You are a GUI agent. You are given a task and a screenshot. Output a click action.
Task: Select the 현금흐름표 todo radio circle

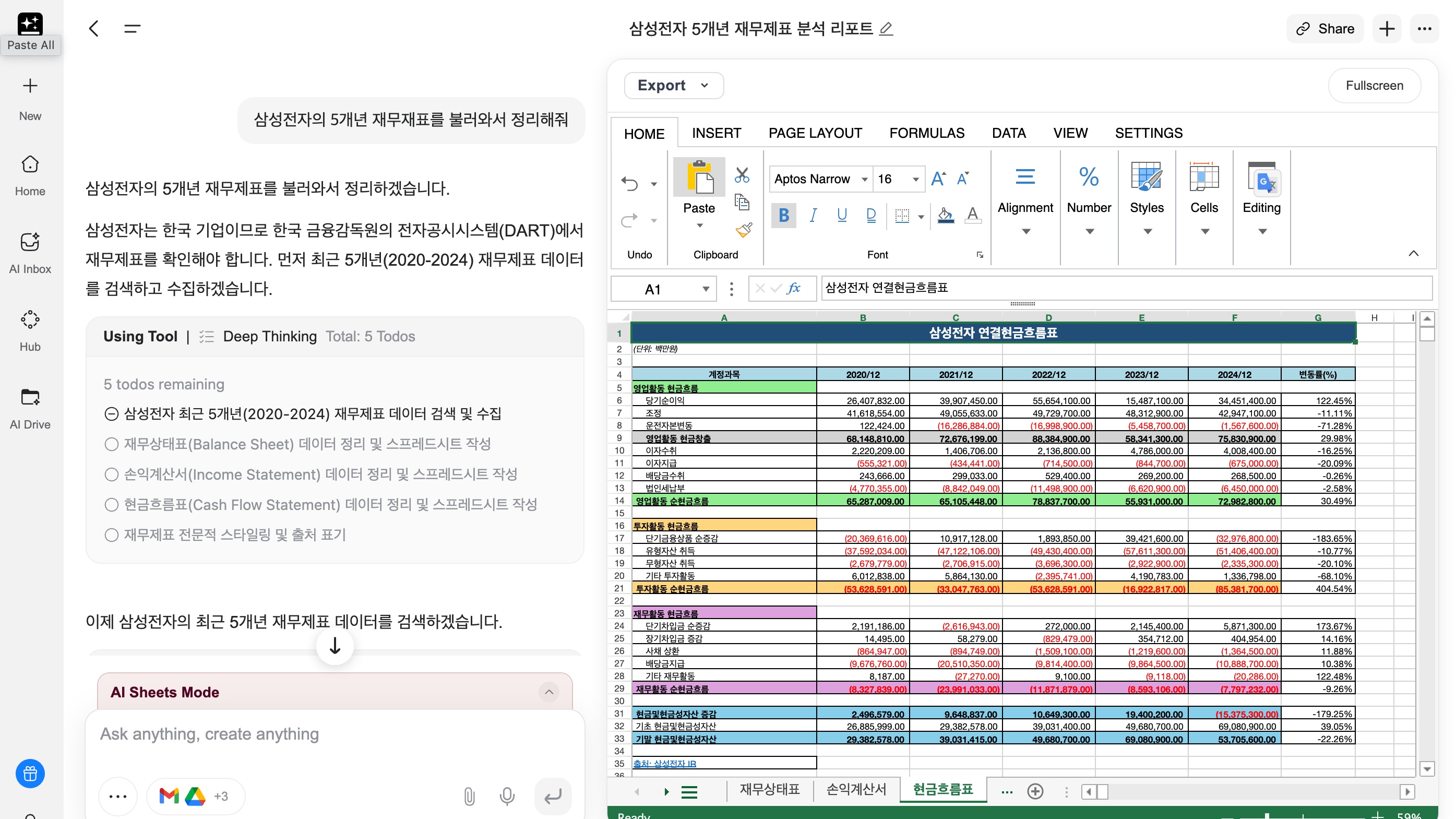(111, 505)
